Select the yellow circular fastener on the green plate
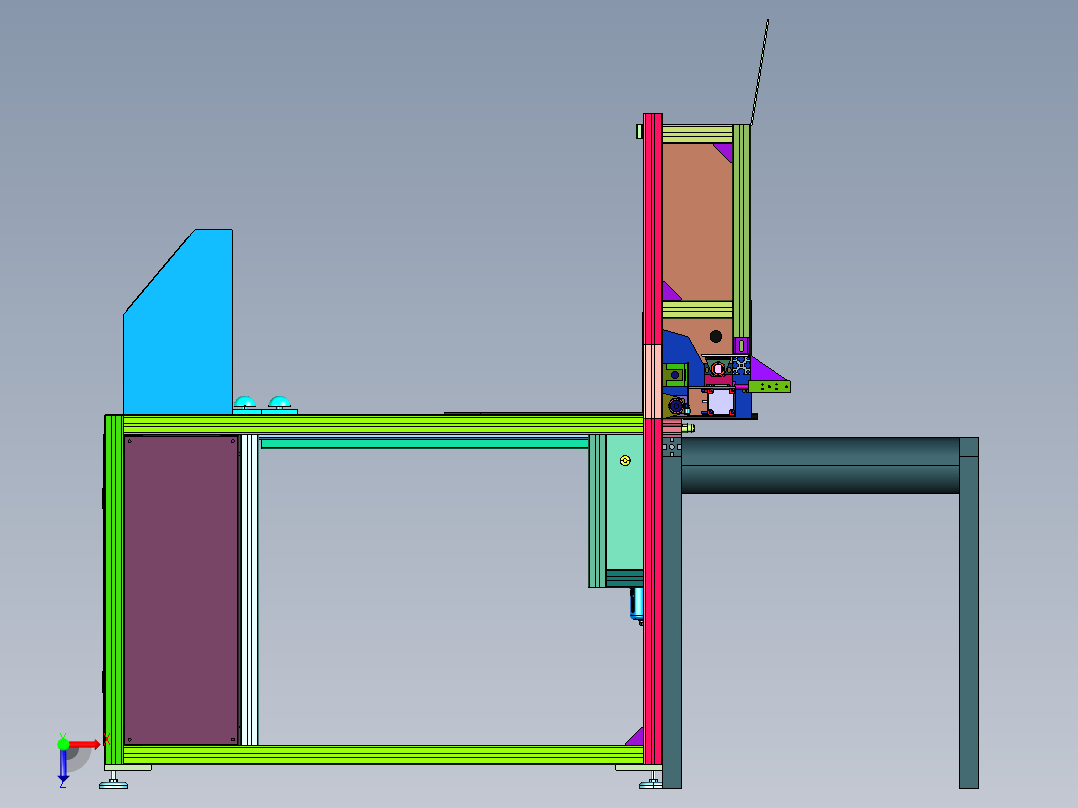 pyautogui.click(x=625, y=461)
